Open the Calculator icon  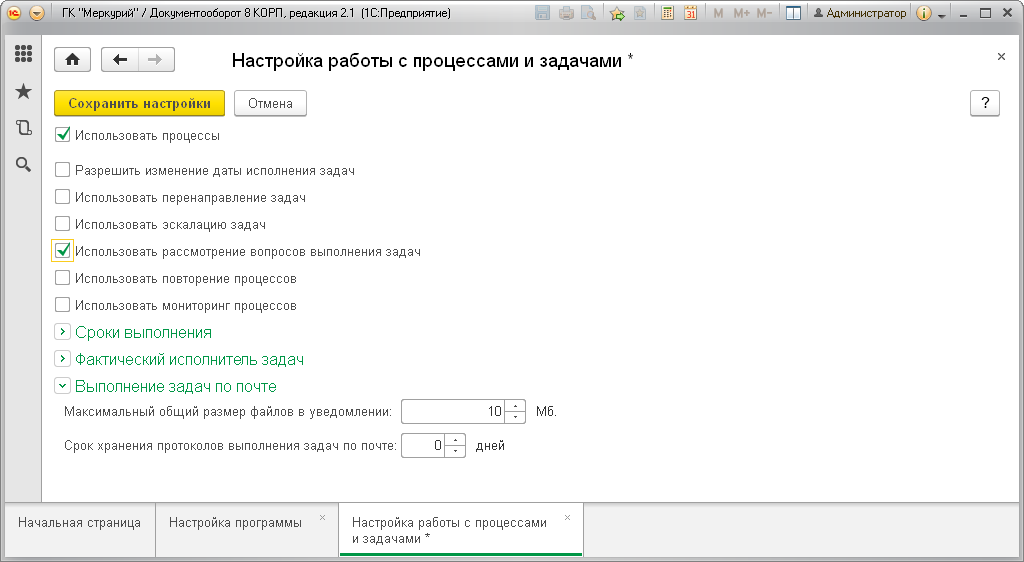pyautogui.click(x=667, y=13)
